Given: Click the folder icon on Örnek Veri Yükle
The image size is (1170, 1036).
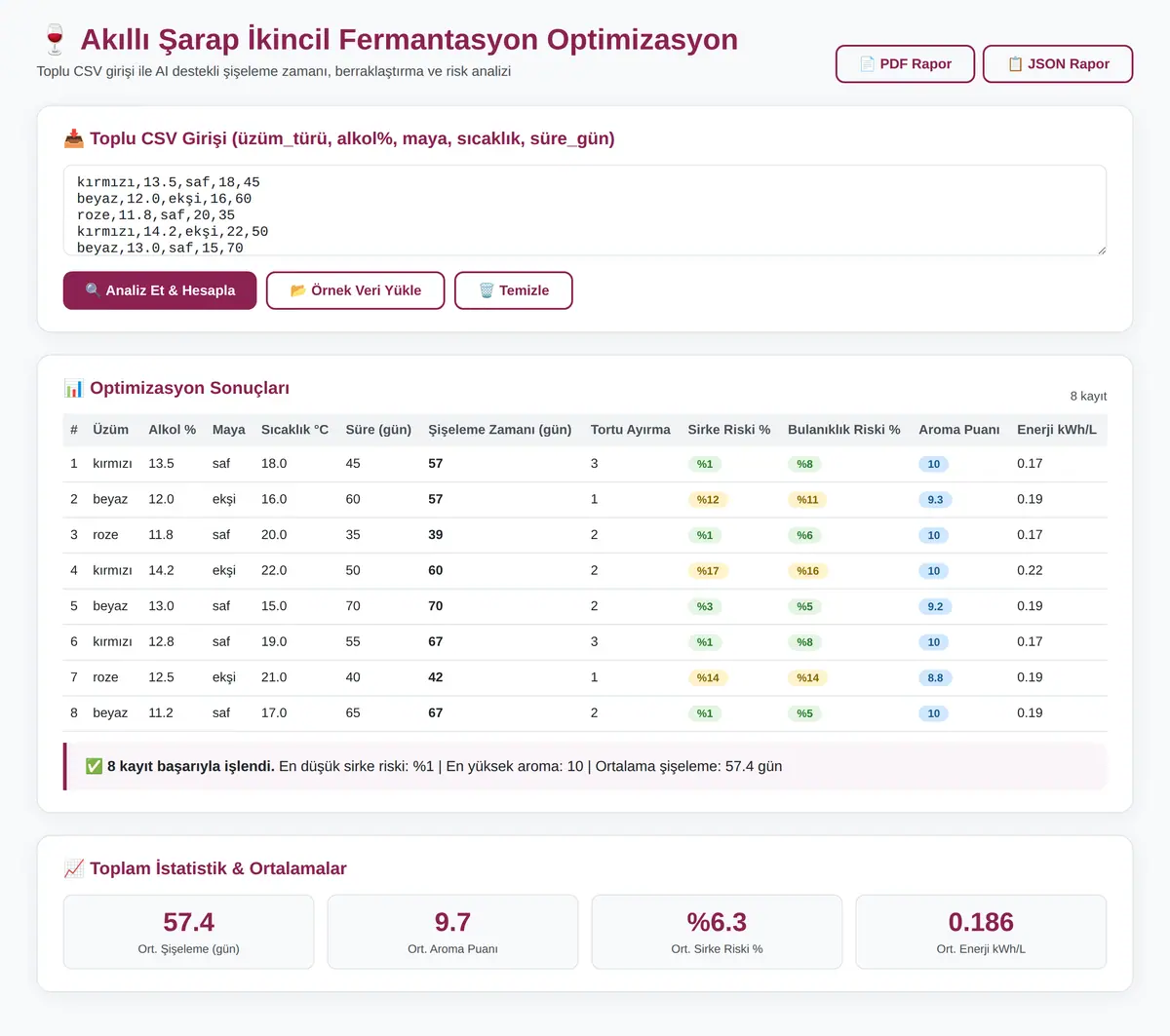Looking at the screenshot, I should 298,290.
